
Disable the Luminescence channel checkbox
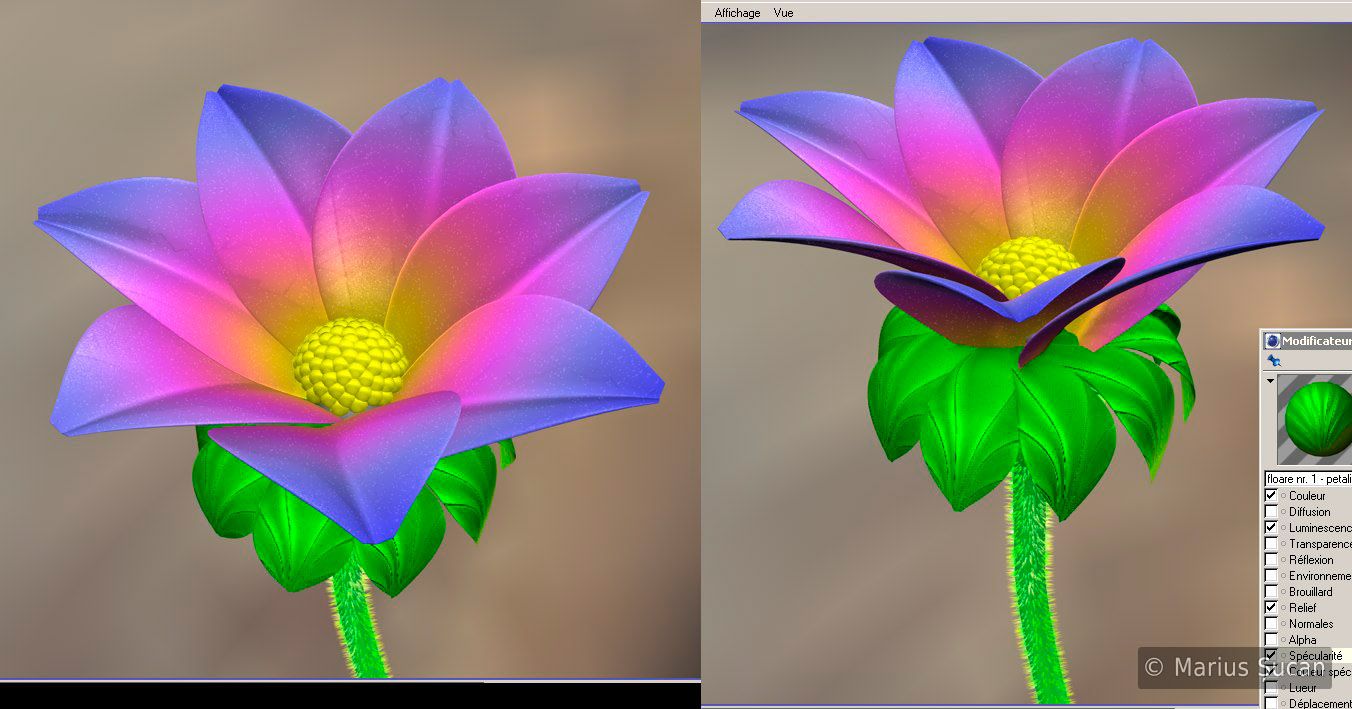pyautogui.click(x=1271, y=527)
